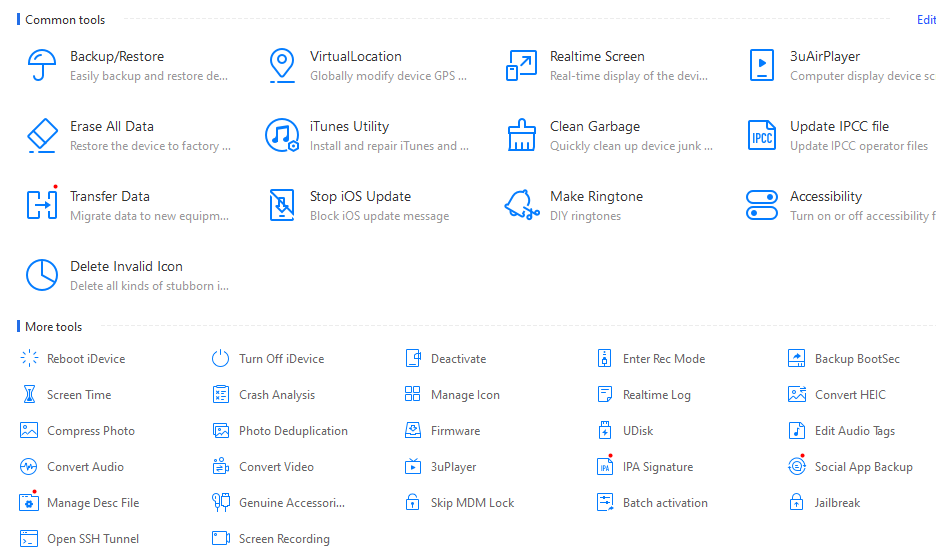
Task: Click the Backup BootSec icon
Action: point(796,358)
